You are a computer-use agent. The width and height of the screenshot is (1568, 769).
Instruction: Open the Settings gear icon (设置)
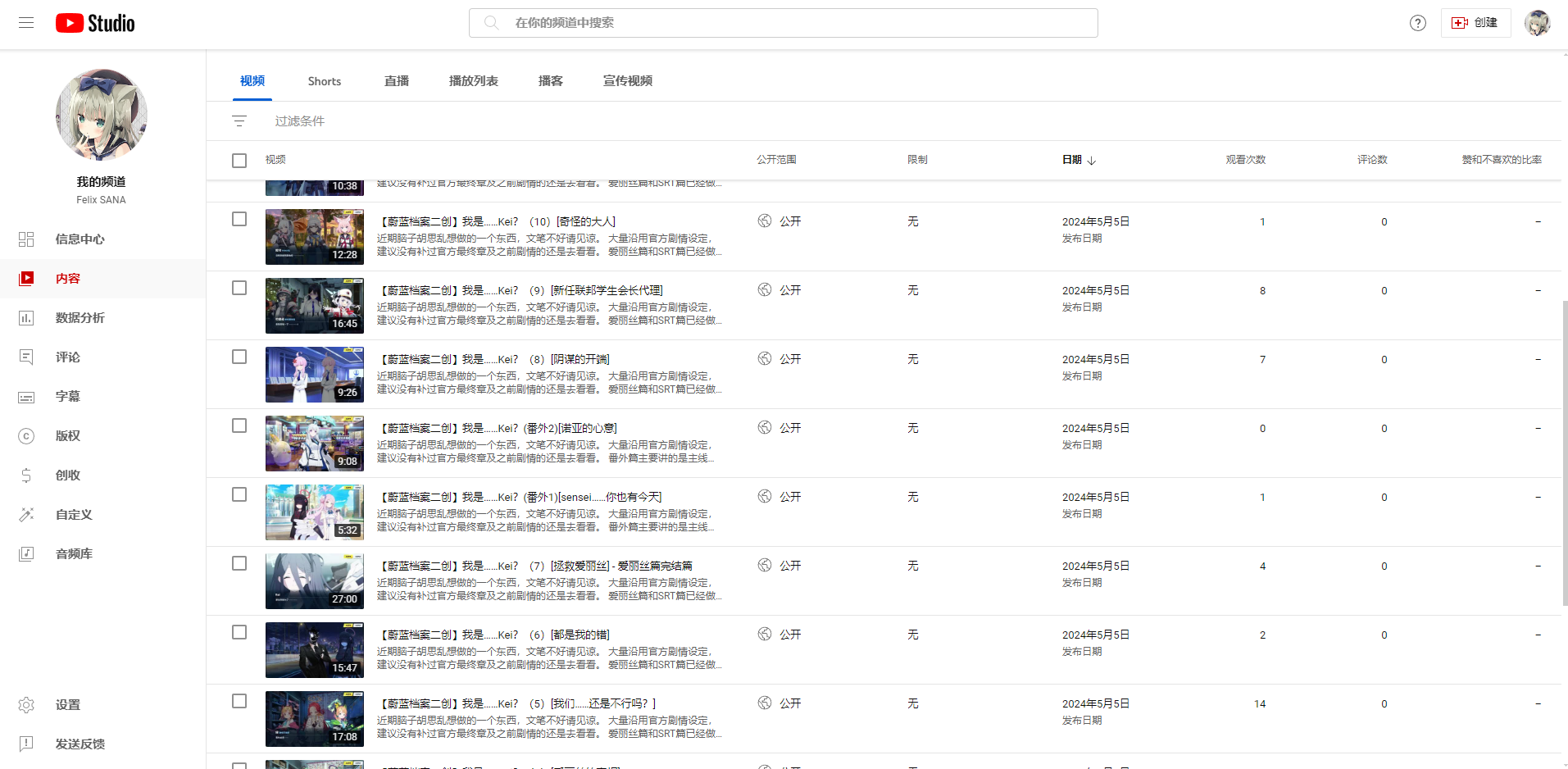click(26, 705)
